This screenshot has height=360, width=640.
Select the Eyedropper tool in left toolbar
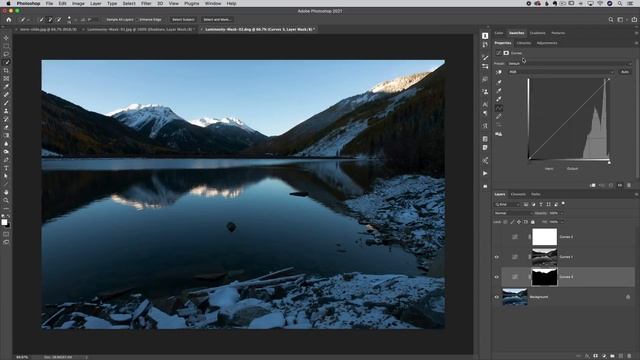(x=6, y=87)
